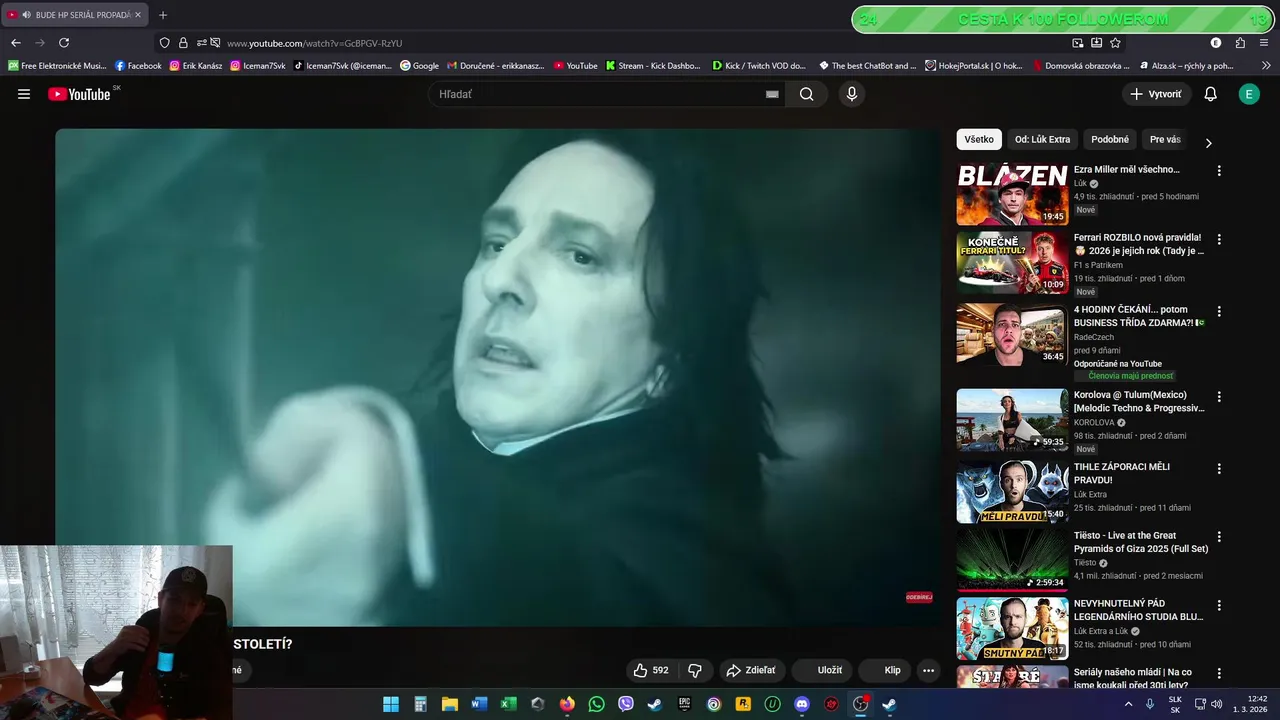Open 'Stream - Kick Dashbo...' bookmark
1280x720 pixels.
(x=653, y=66)
